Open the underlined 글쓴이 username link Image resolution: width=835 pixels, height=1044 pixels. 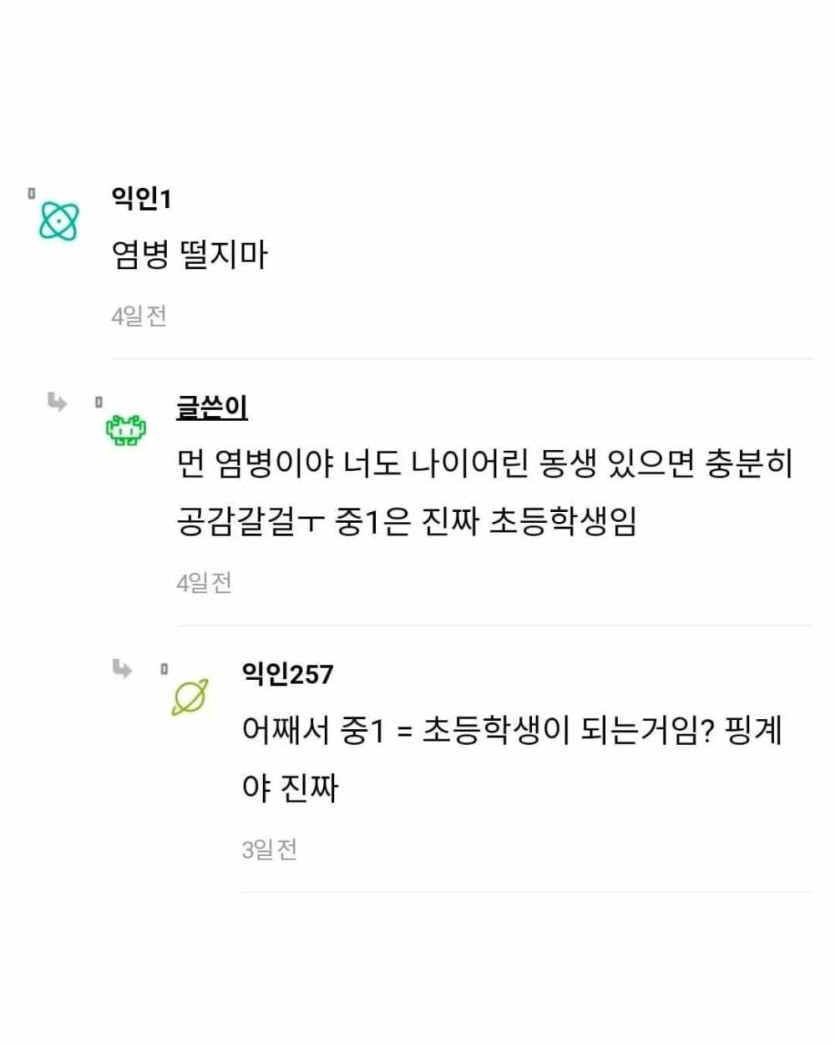tap(212, 408)
